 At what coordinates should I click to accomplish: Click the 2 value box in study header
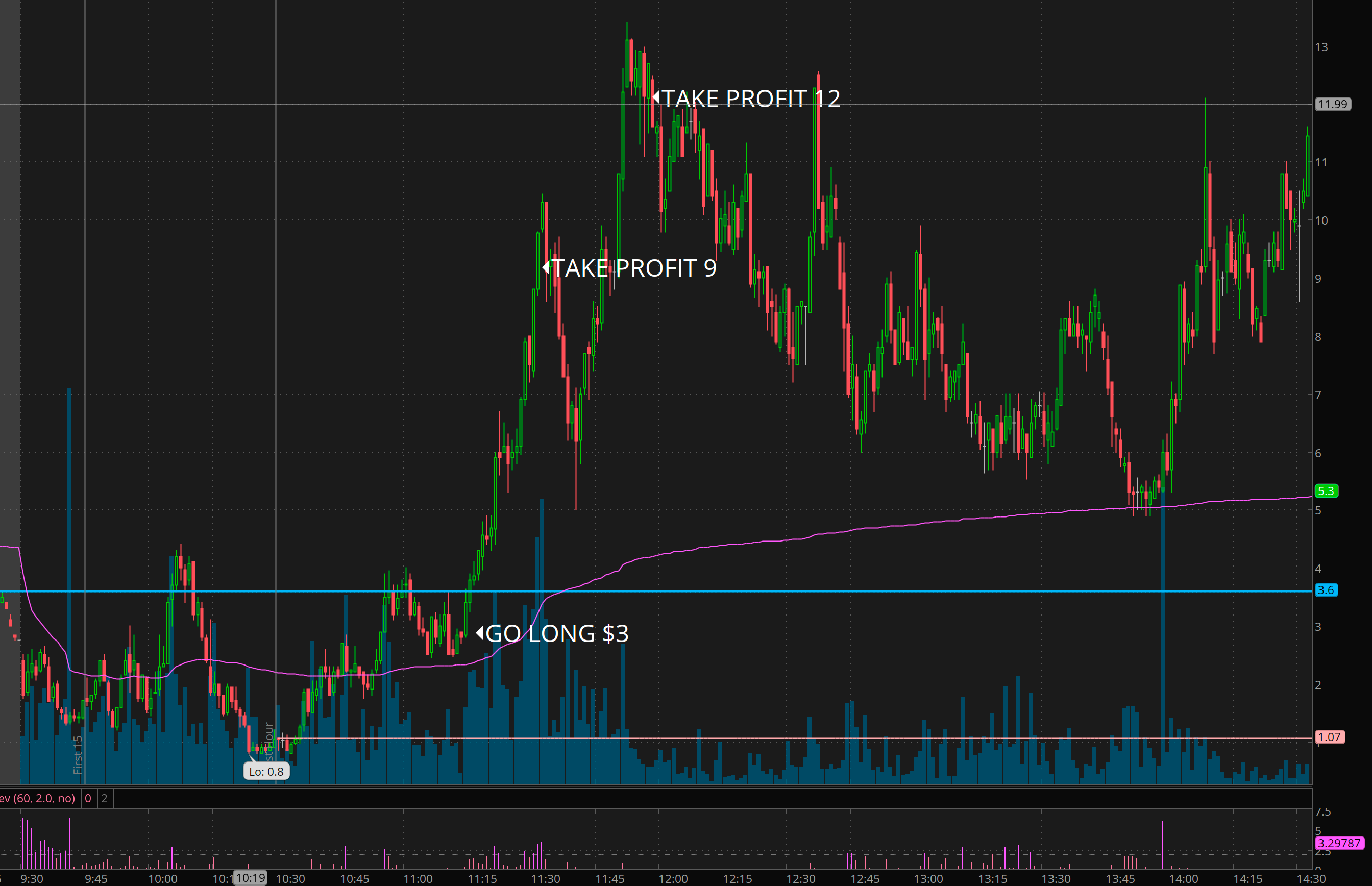104,798
